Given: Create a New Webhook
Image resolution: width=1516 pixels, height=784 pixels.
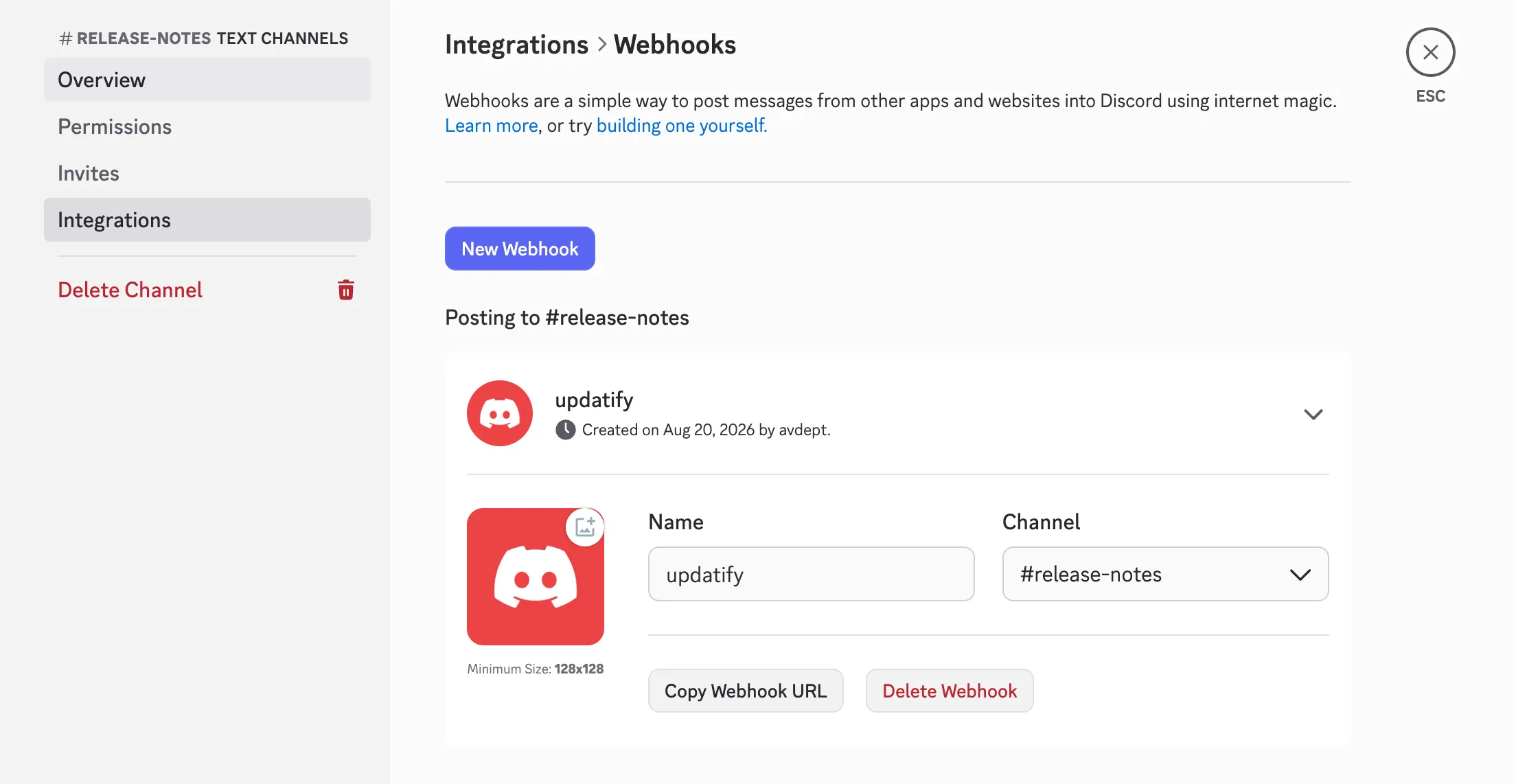Looking at the screenshot, I should 520,249.
